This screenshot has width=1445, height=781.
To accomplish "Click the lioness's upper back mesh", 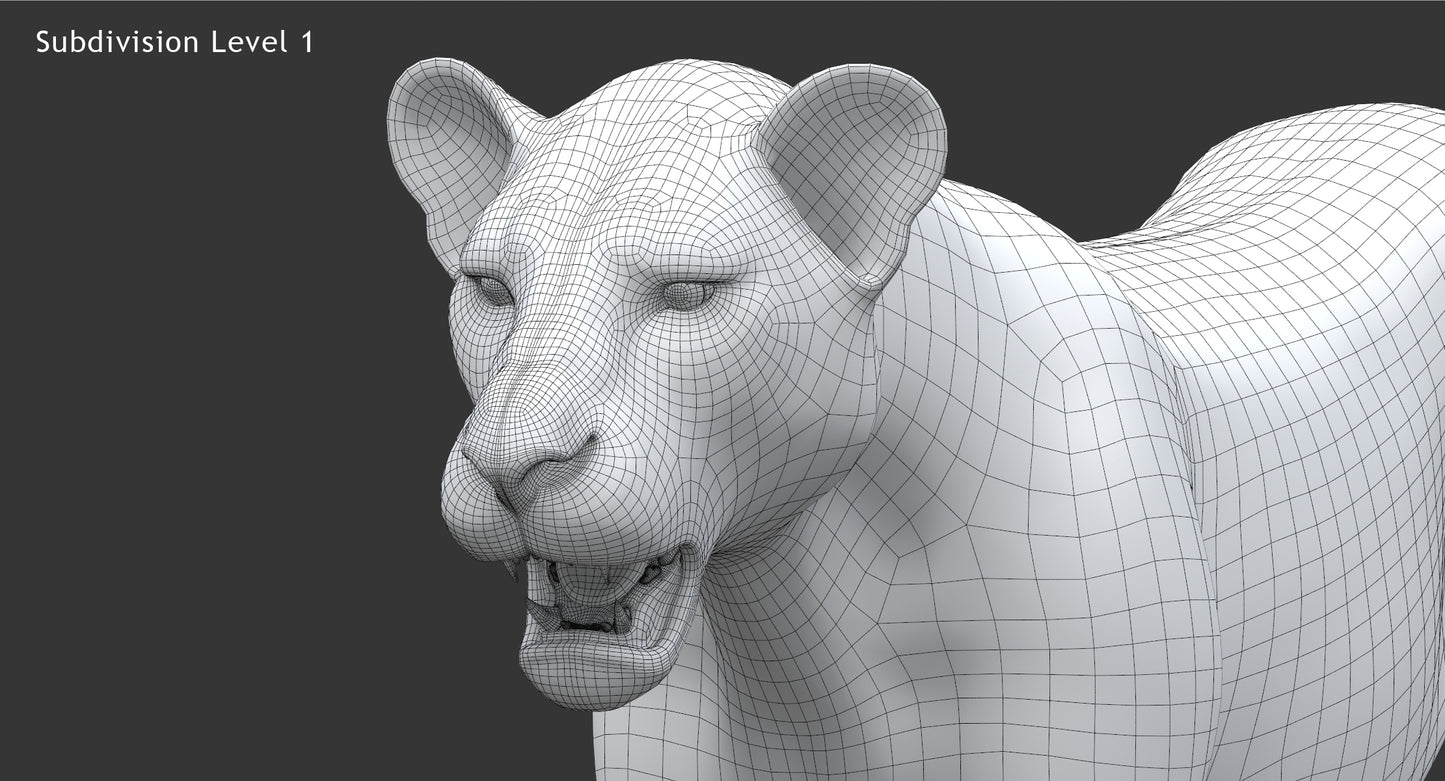I will click(1300, 180).
